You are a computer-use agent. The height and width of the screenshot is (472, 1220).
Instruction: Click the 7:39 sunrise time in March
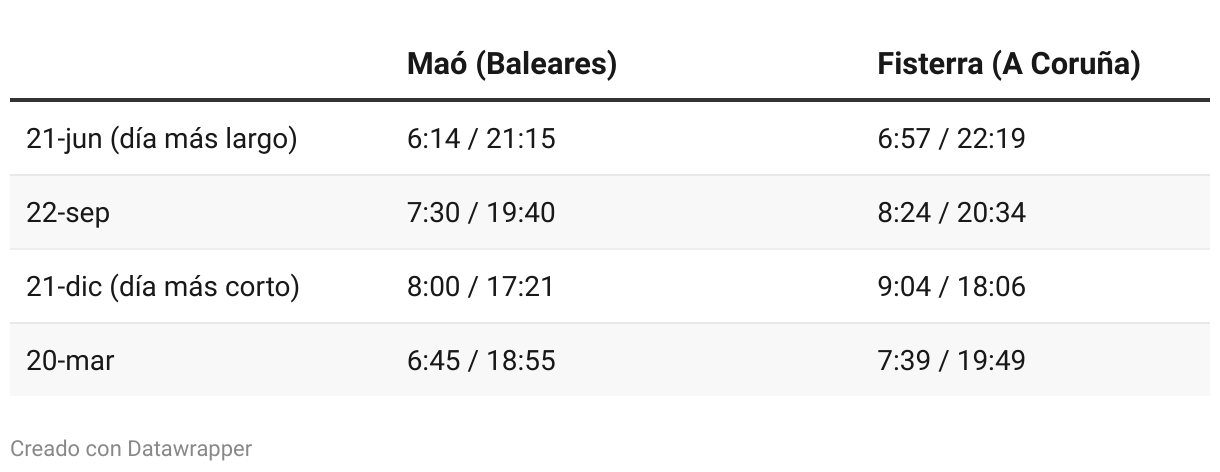[904, 360]
